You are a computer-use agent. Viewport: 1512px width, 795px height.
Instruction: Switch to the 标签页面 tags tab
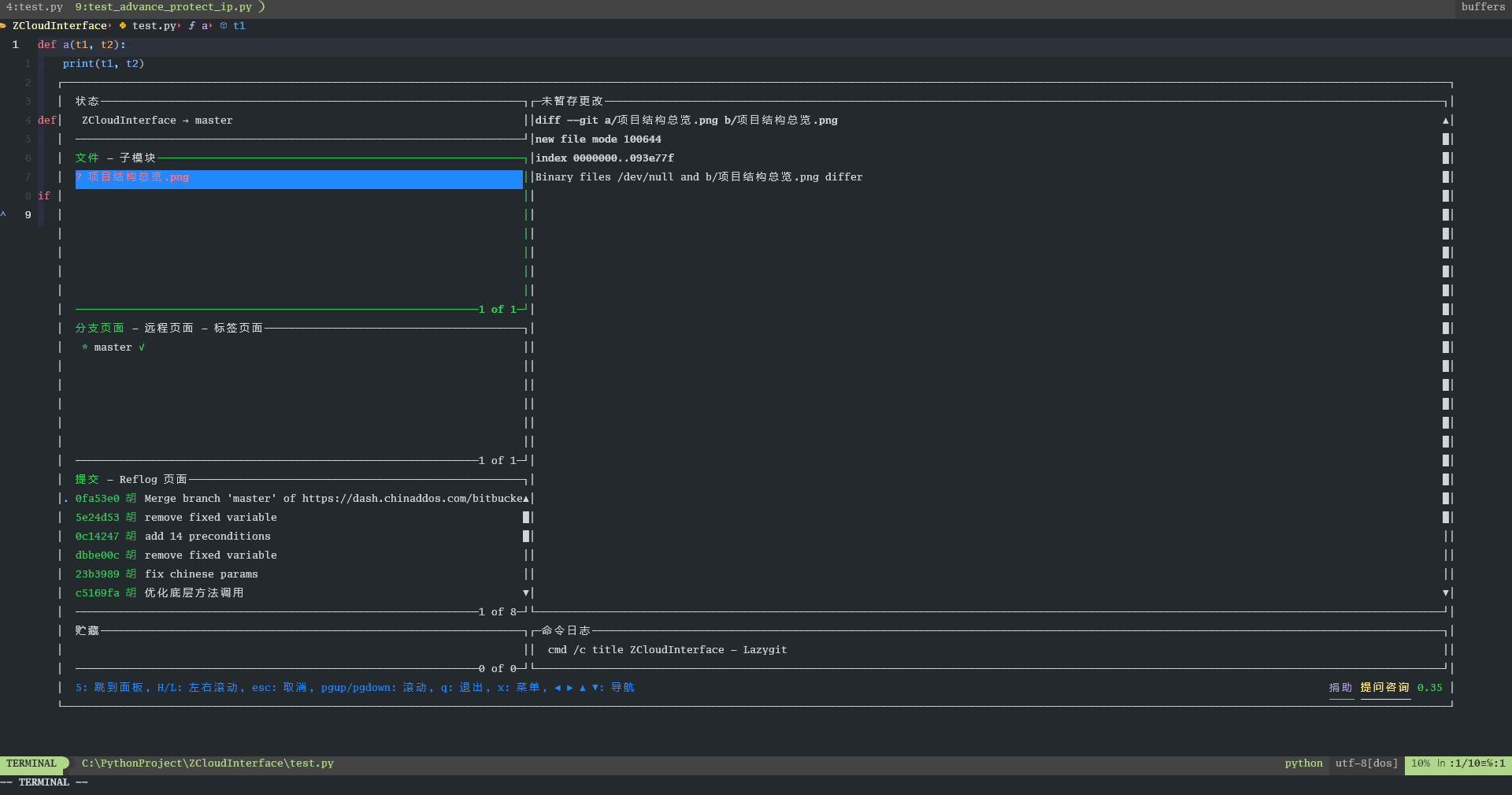click(x=236, y=328)
